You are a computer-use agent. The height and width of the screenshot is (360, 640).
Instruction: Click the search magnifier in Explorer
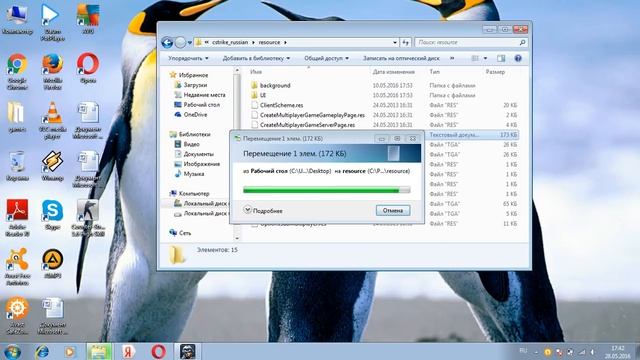click(x=522, y=42)
